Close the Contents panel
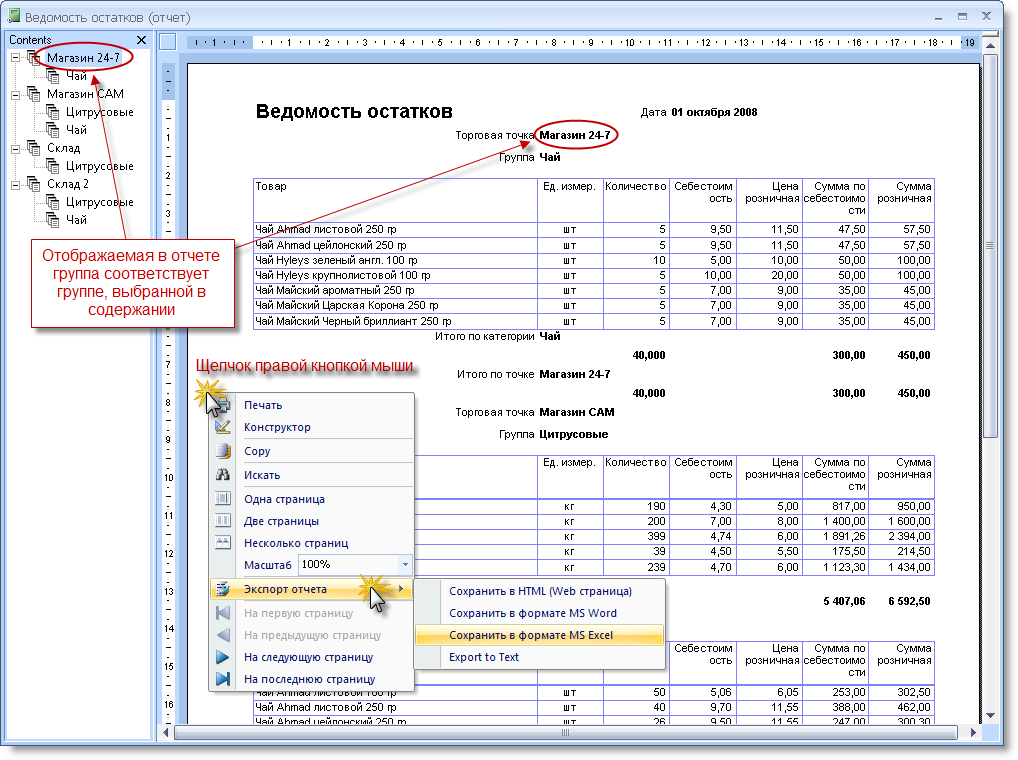Image resolution: width=1018 pixels, height=760 pixels. click(x=142, y=40)
